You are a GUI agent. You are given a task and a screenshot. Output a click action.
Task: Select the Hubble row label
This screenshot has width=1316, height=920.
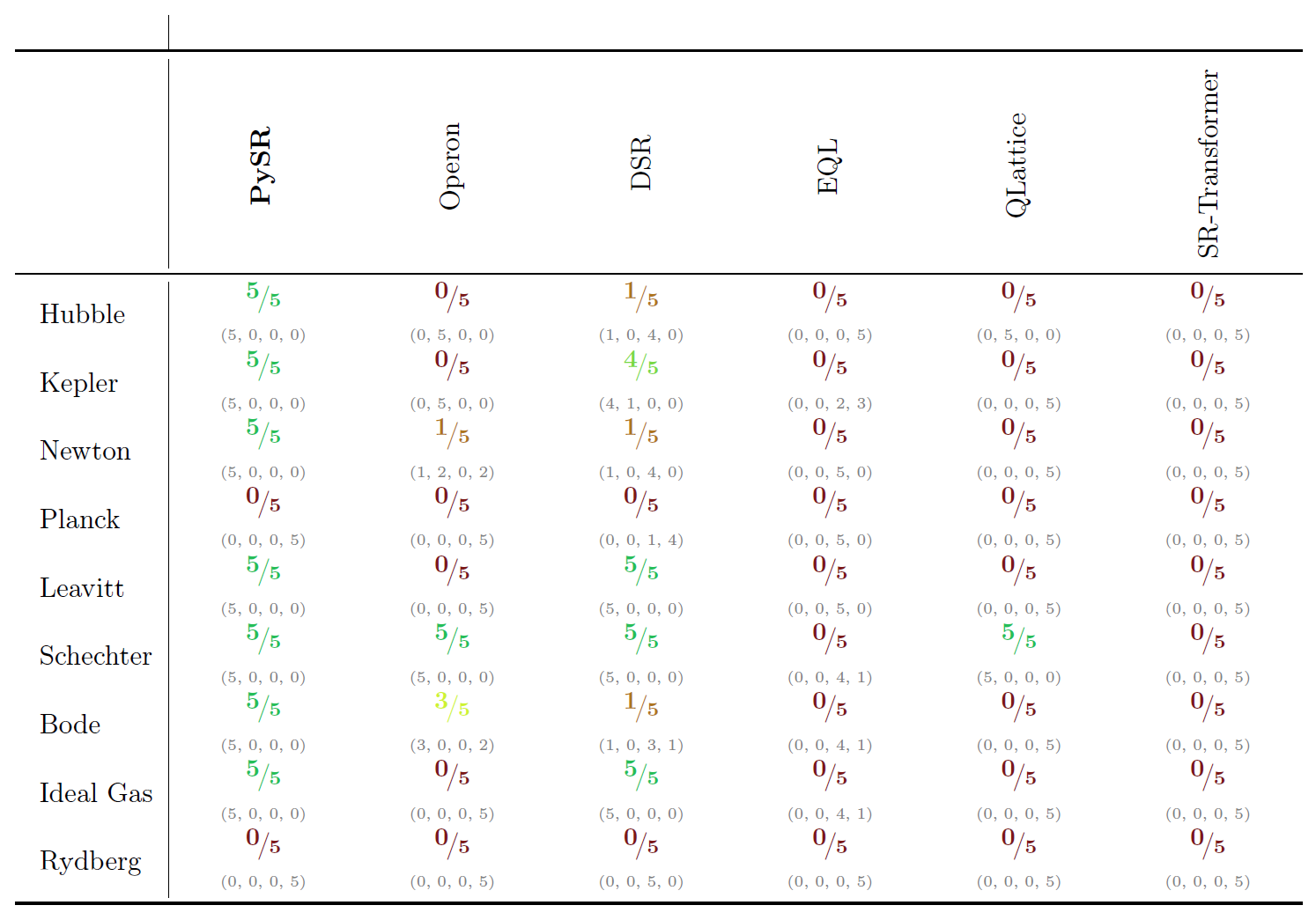[x=83, y=314]
